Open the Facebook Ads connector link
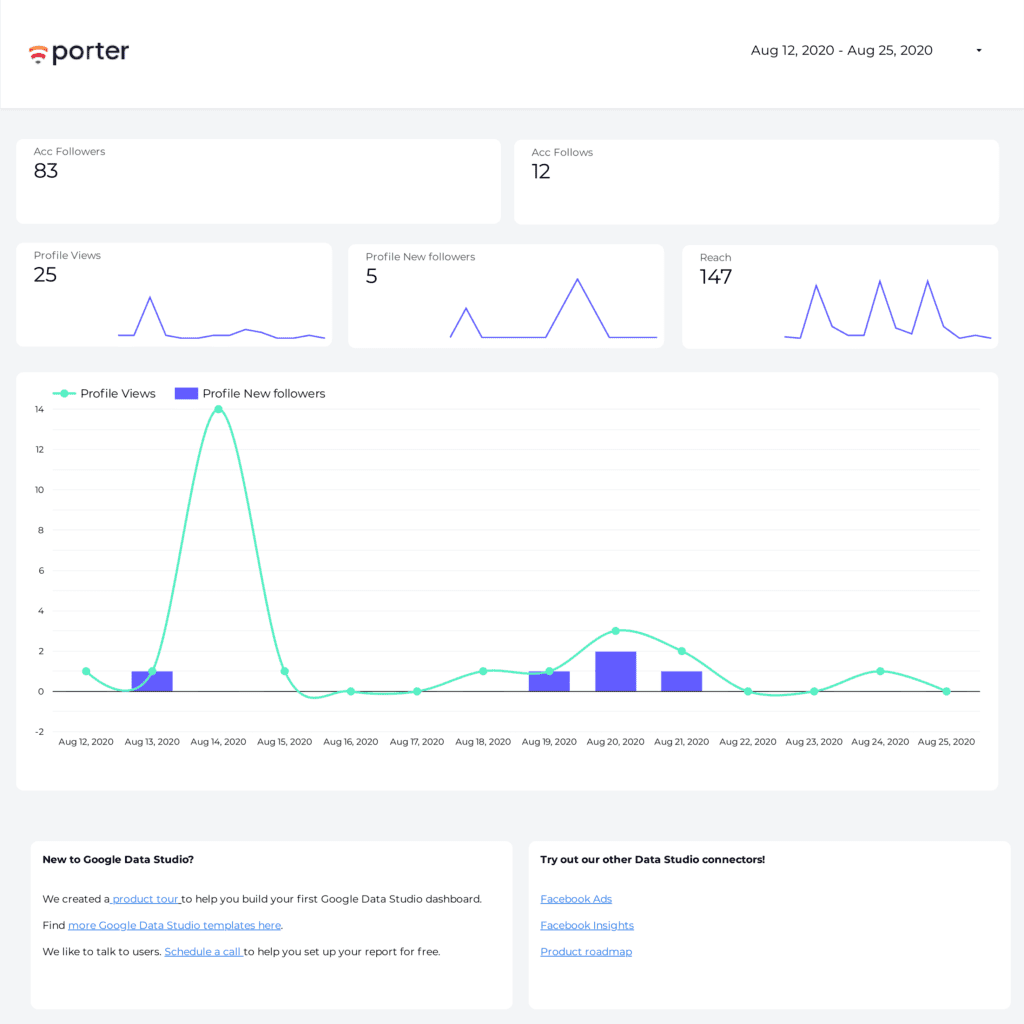 tap(576, 899)
